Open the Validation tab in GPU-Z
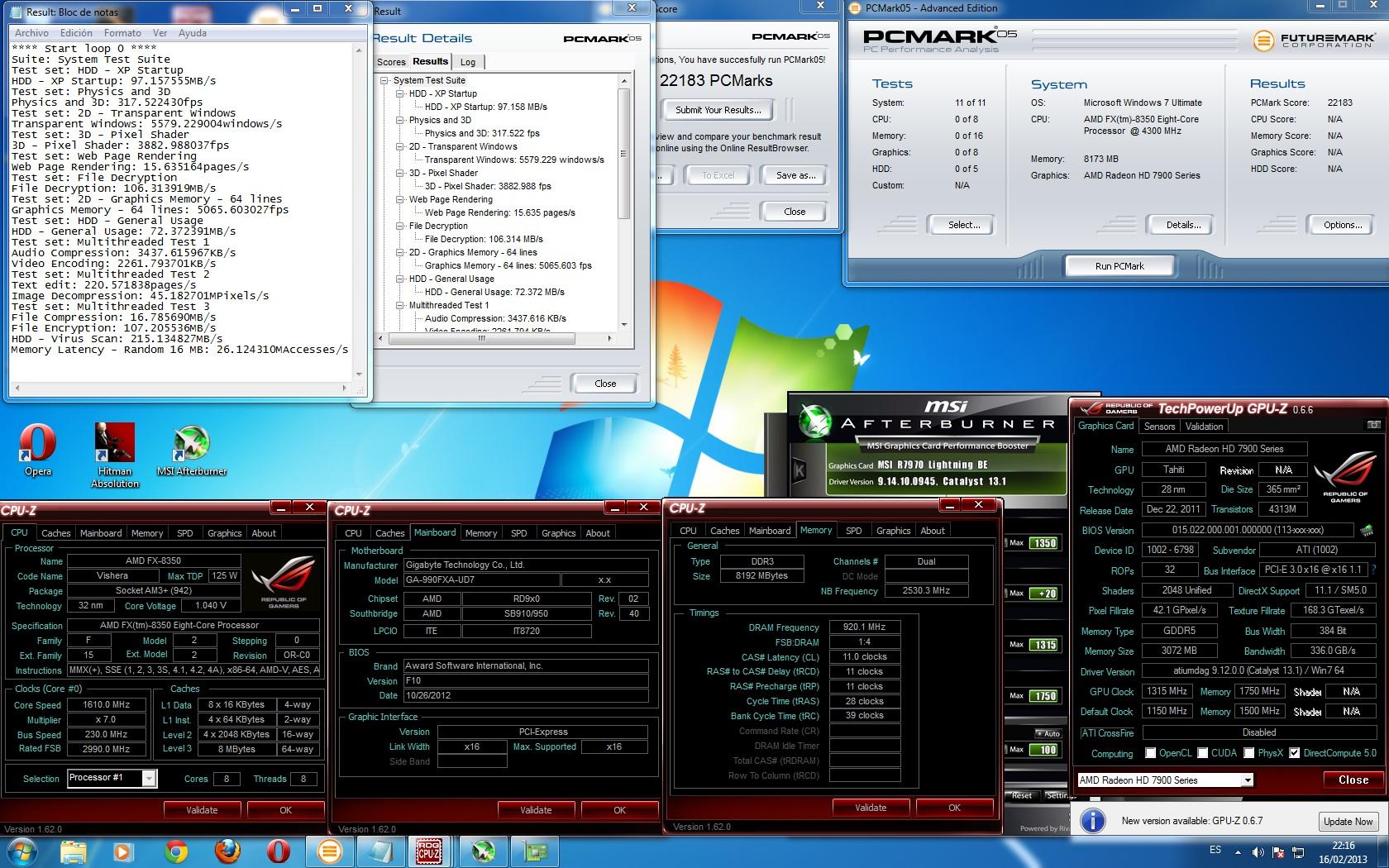This screenshot has height=868, width=1389. [1204, 426]
